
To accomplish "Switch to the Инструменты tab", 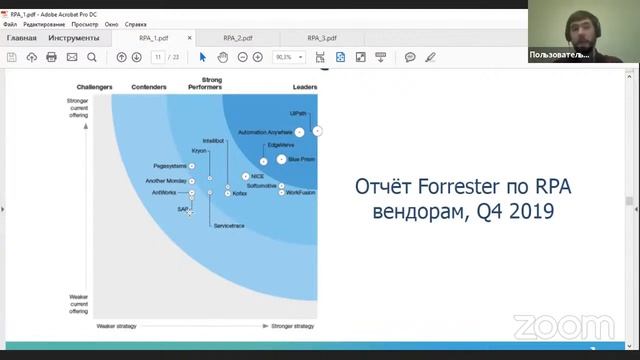I will pyautogui.click(x=74, y=38).
